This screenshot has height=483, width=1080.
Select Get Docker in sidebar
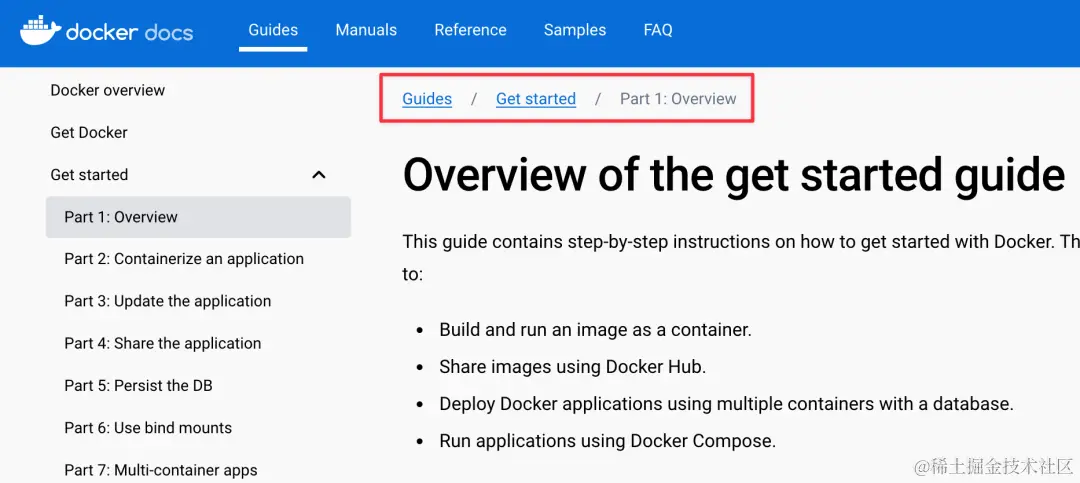(89, 132)
